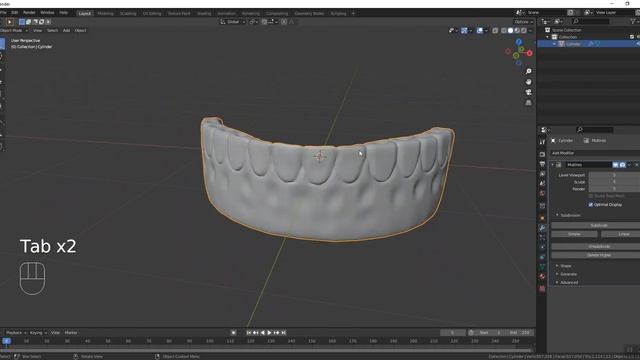Open the Add Modifier dropdown

coord(596,153)
